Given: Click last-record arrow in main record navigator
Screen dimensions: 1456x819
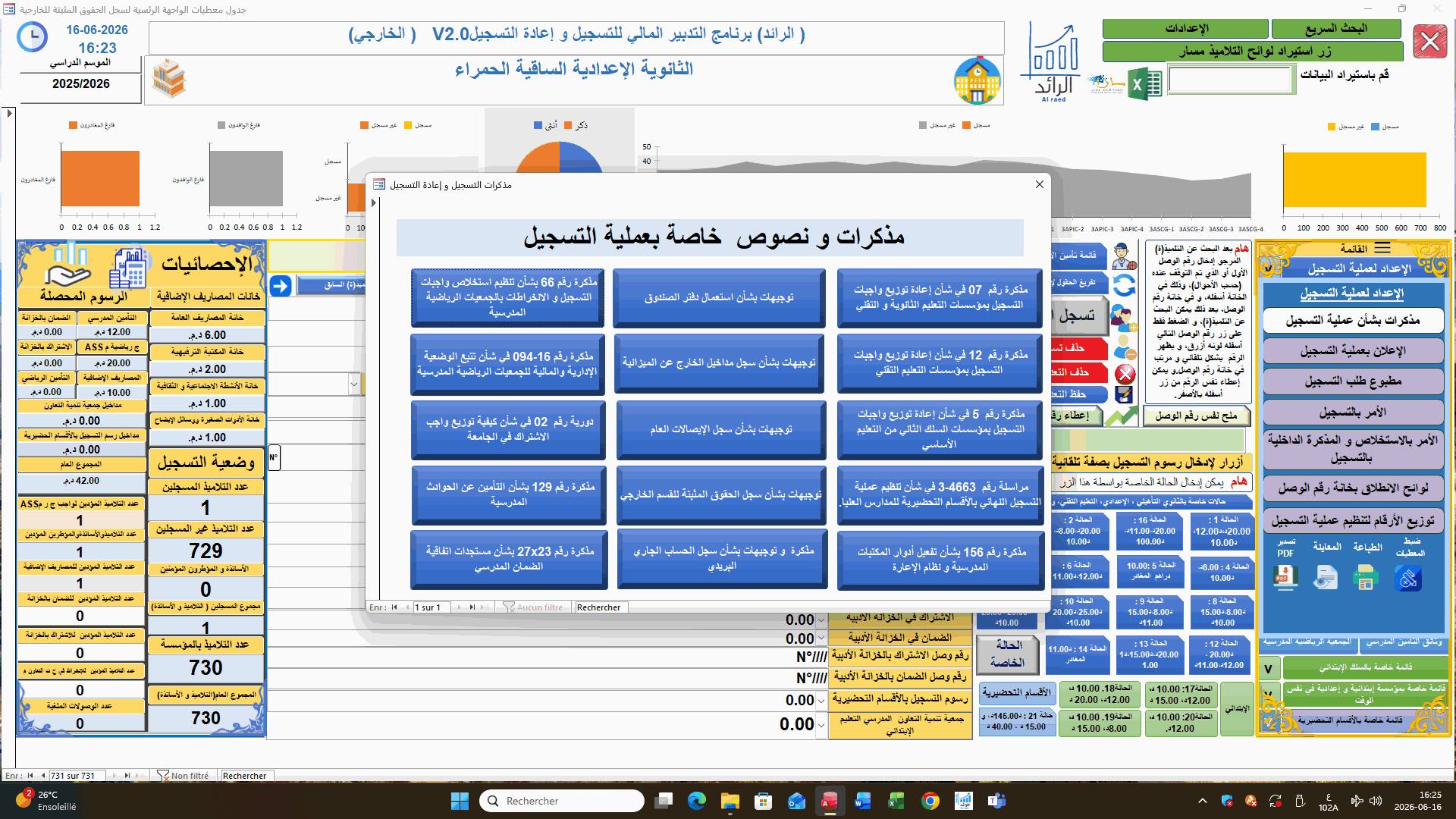Looking at the screenshot, I should pyautogui.click(x=127, y=776).
